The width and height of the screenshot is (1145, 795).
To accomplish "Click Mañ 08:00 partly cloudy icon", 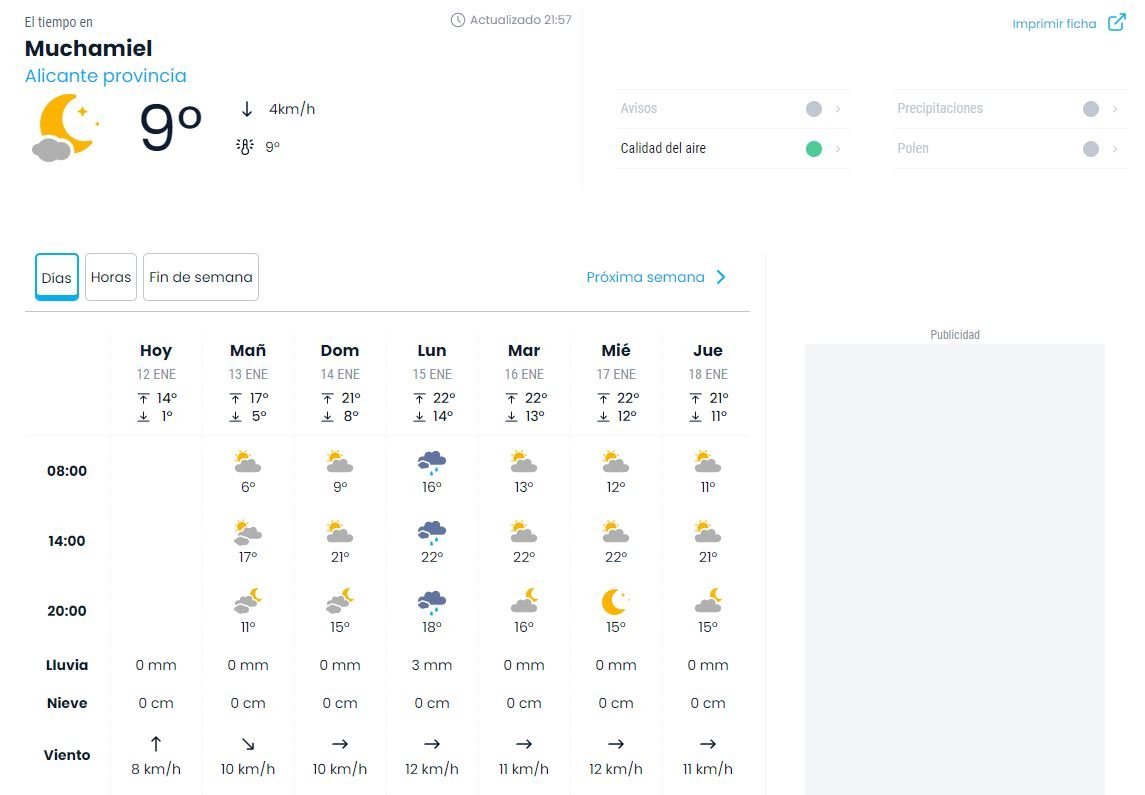I will click(248, 462).
